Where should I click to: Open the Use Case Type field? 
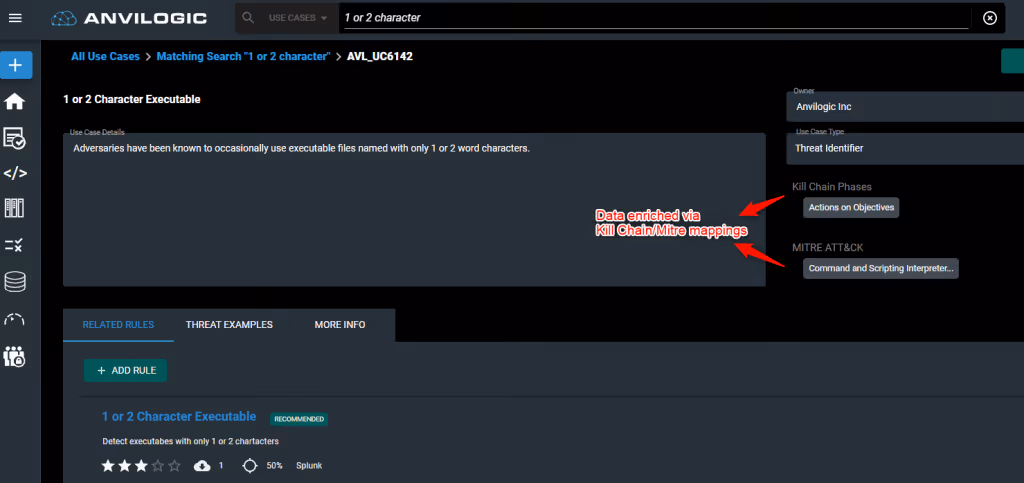[905, 148]
